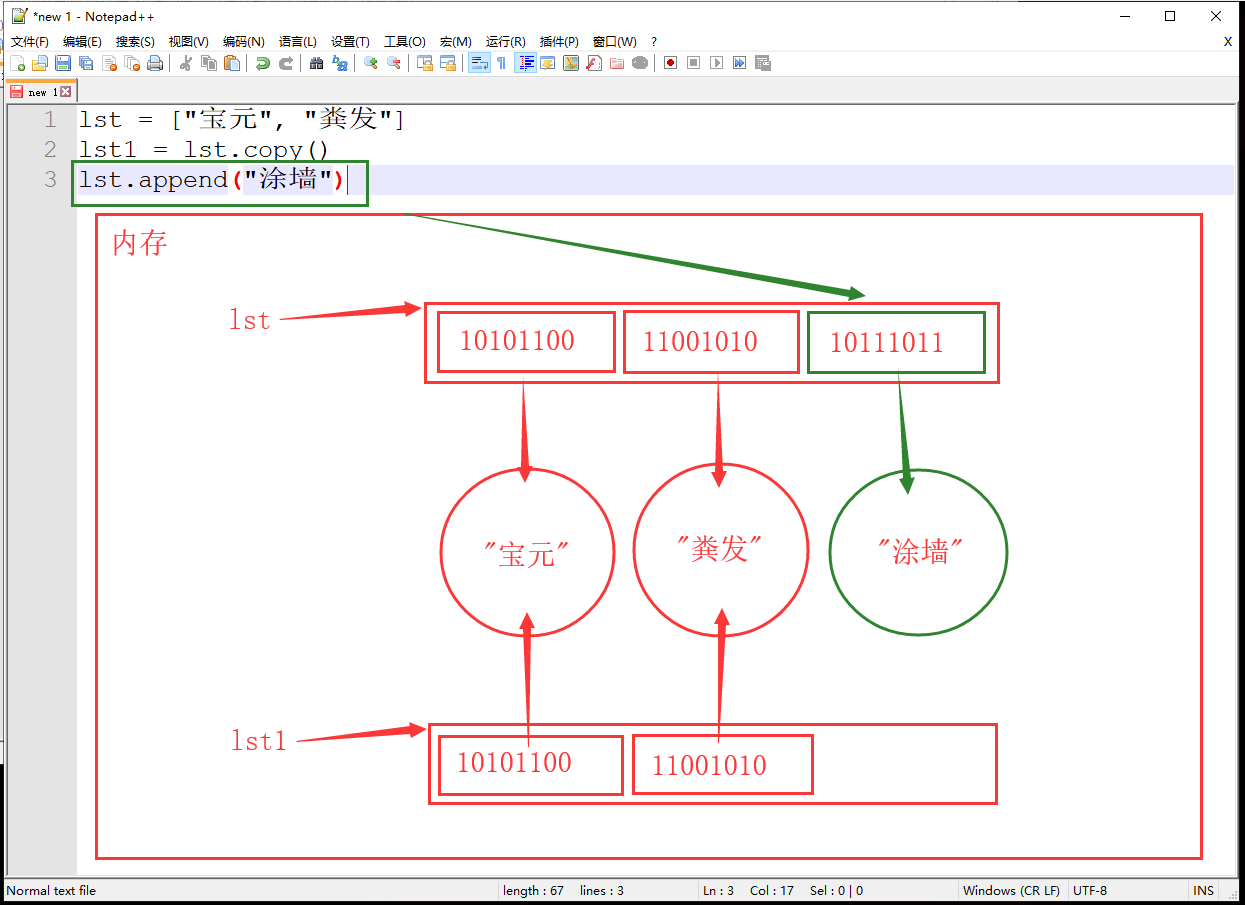Screen dimensions: 1245x905
Task: Click UTF-8 encoding in status bar
Action: tap(1090, 890)
